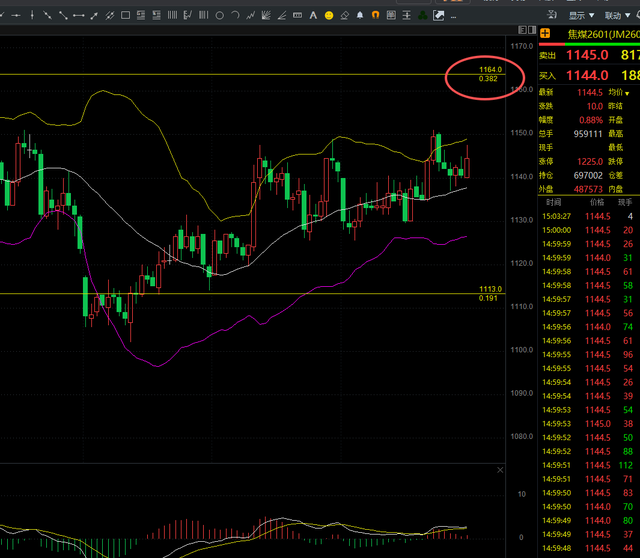The width and height of the screenshot is (640, 558).
Task: Select the circle drawing tool
Action: coord(220,16)
